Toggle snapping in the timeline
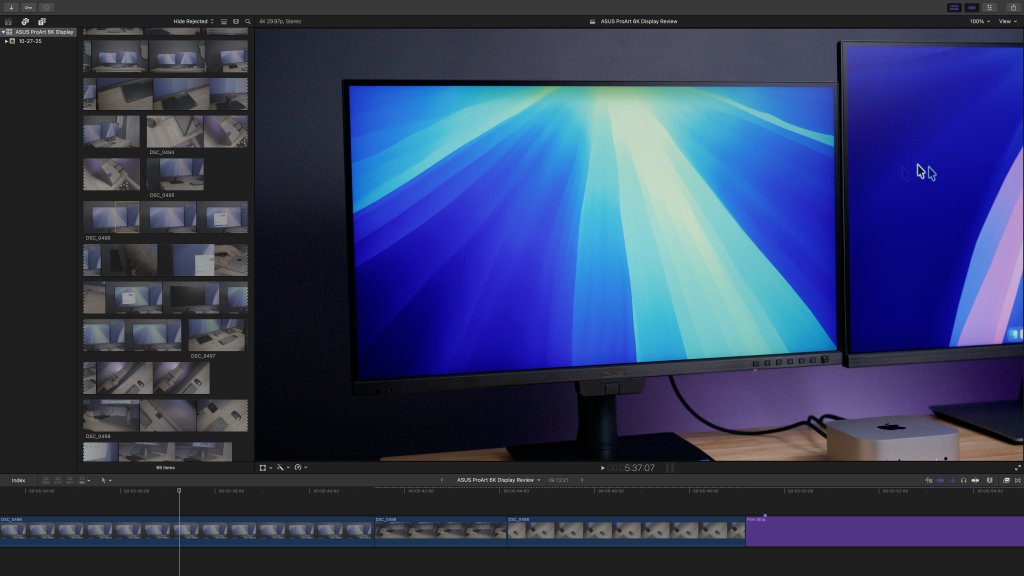 click(989, 479)
